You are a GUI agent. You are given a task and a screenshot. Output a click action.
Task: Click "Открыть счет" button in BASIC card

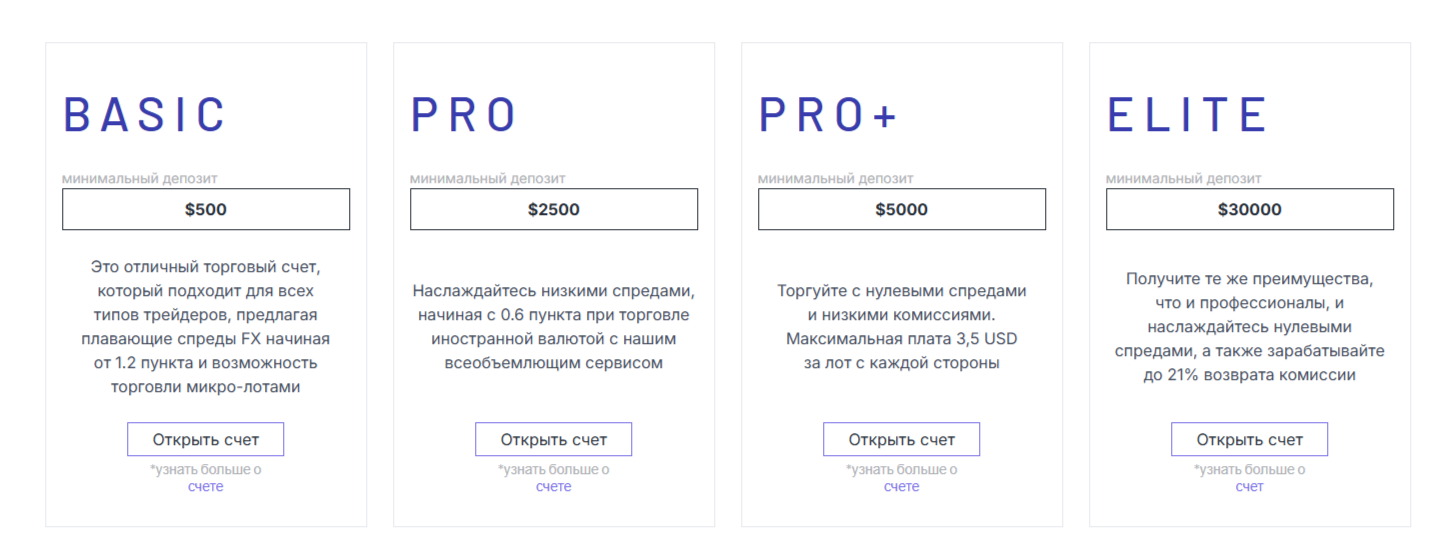click(x=205, y=439)
